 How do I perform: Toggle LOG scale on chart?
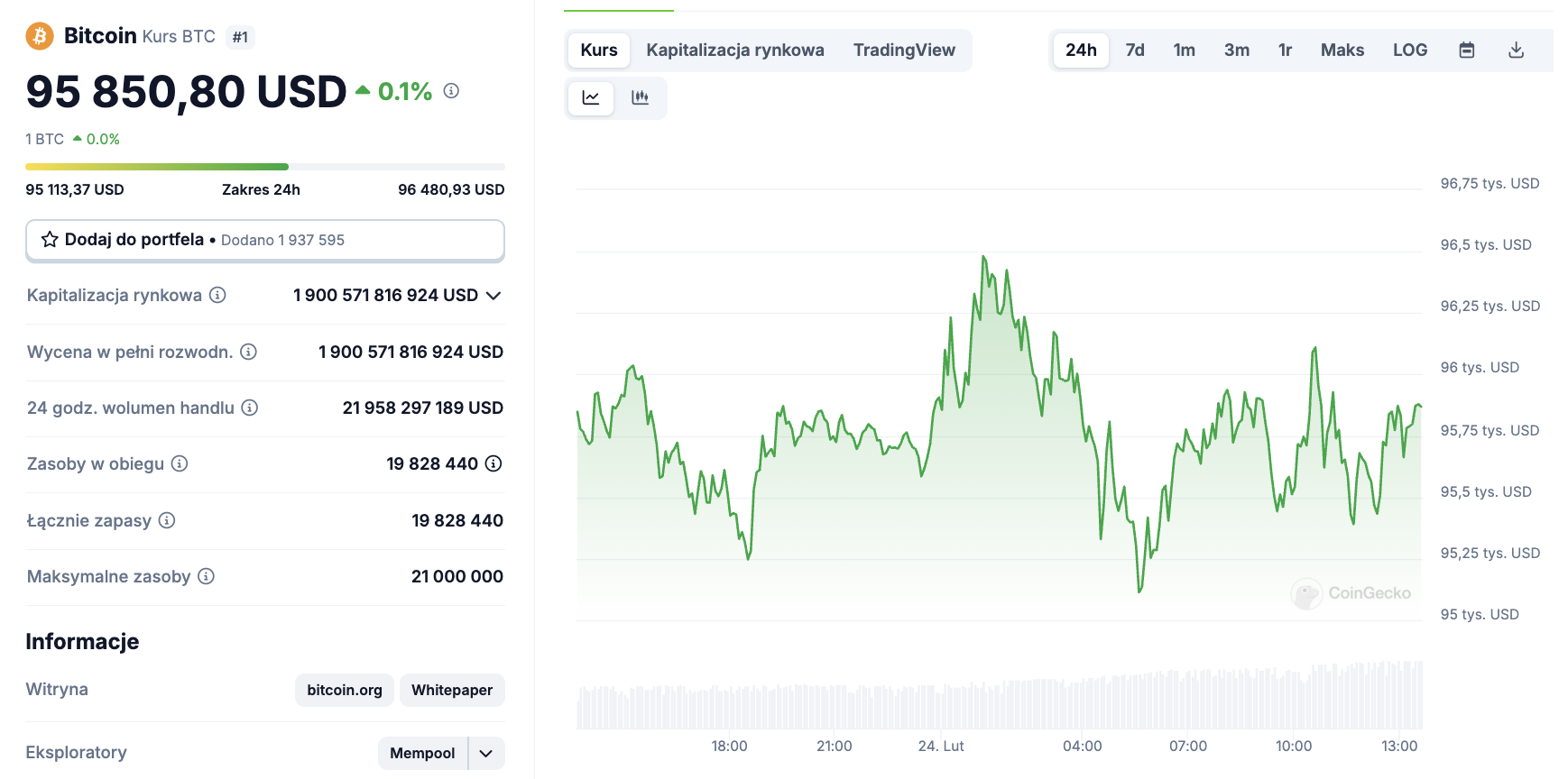tap(1410, 50)
